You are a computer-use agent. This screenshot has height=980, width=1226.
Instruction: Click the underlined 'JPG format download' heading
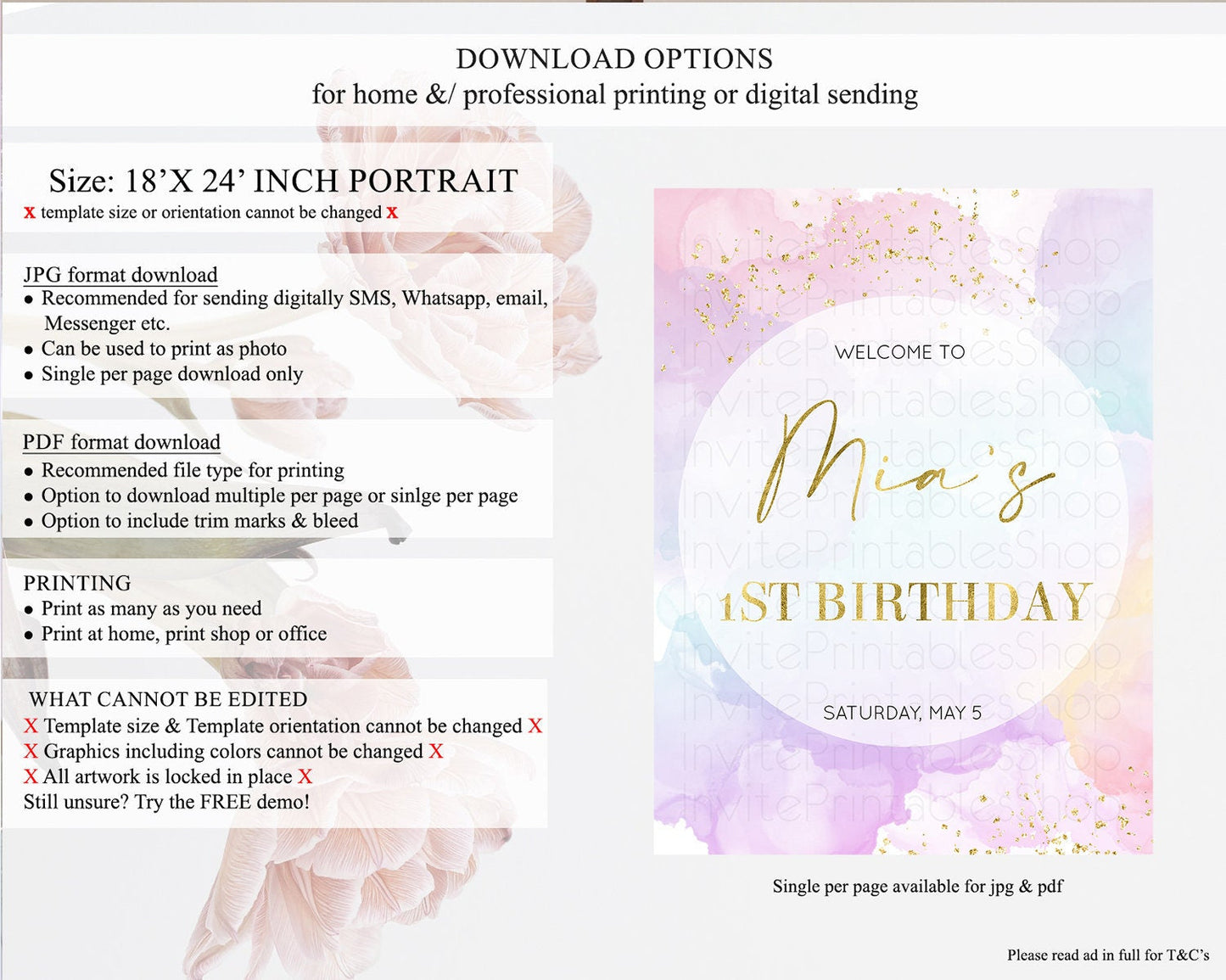pos(120,275)
